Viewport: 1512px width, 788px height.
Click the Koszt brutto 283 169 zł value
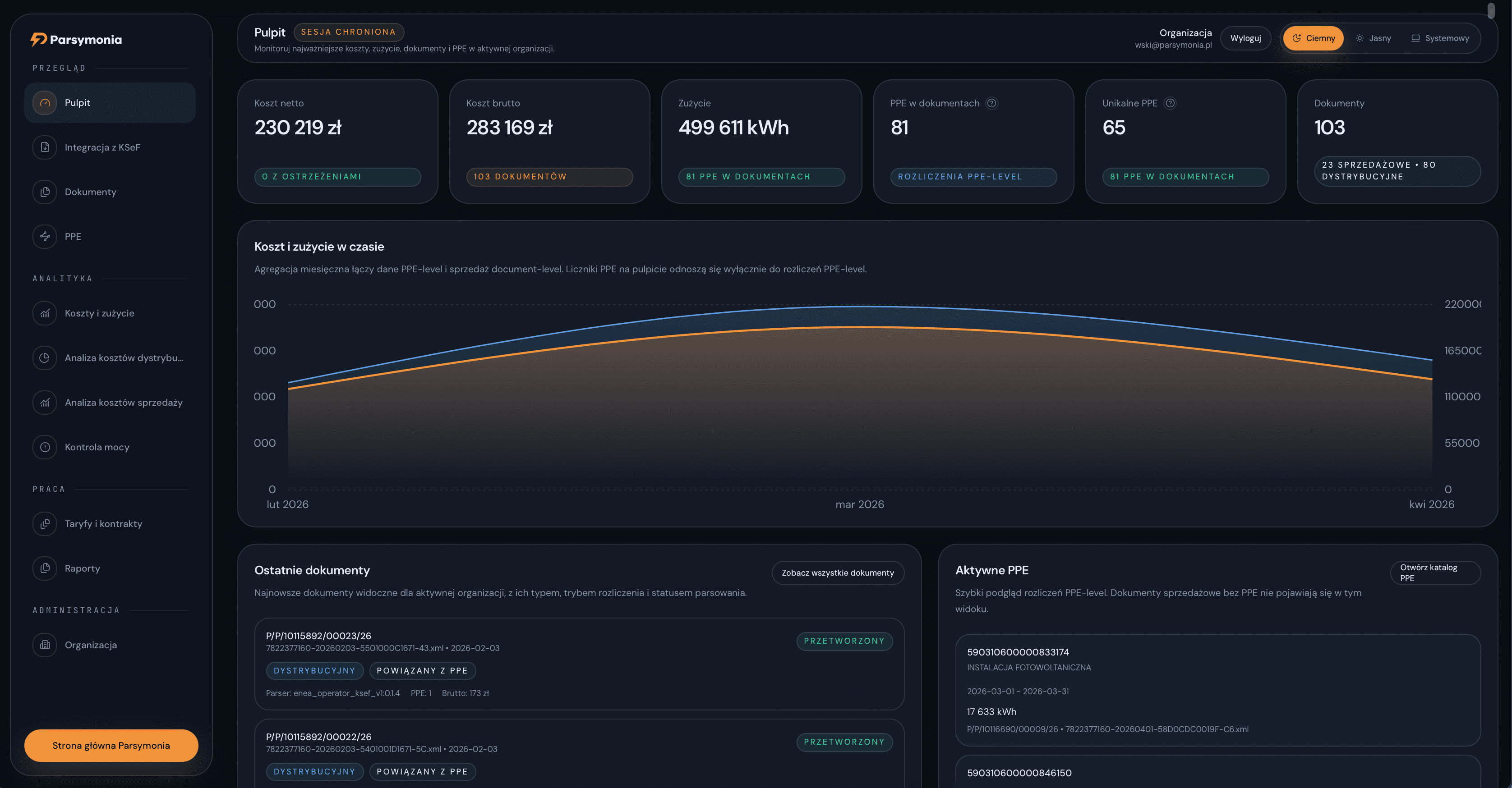pyautogui.click(x=509, y=127)
